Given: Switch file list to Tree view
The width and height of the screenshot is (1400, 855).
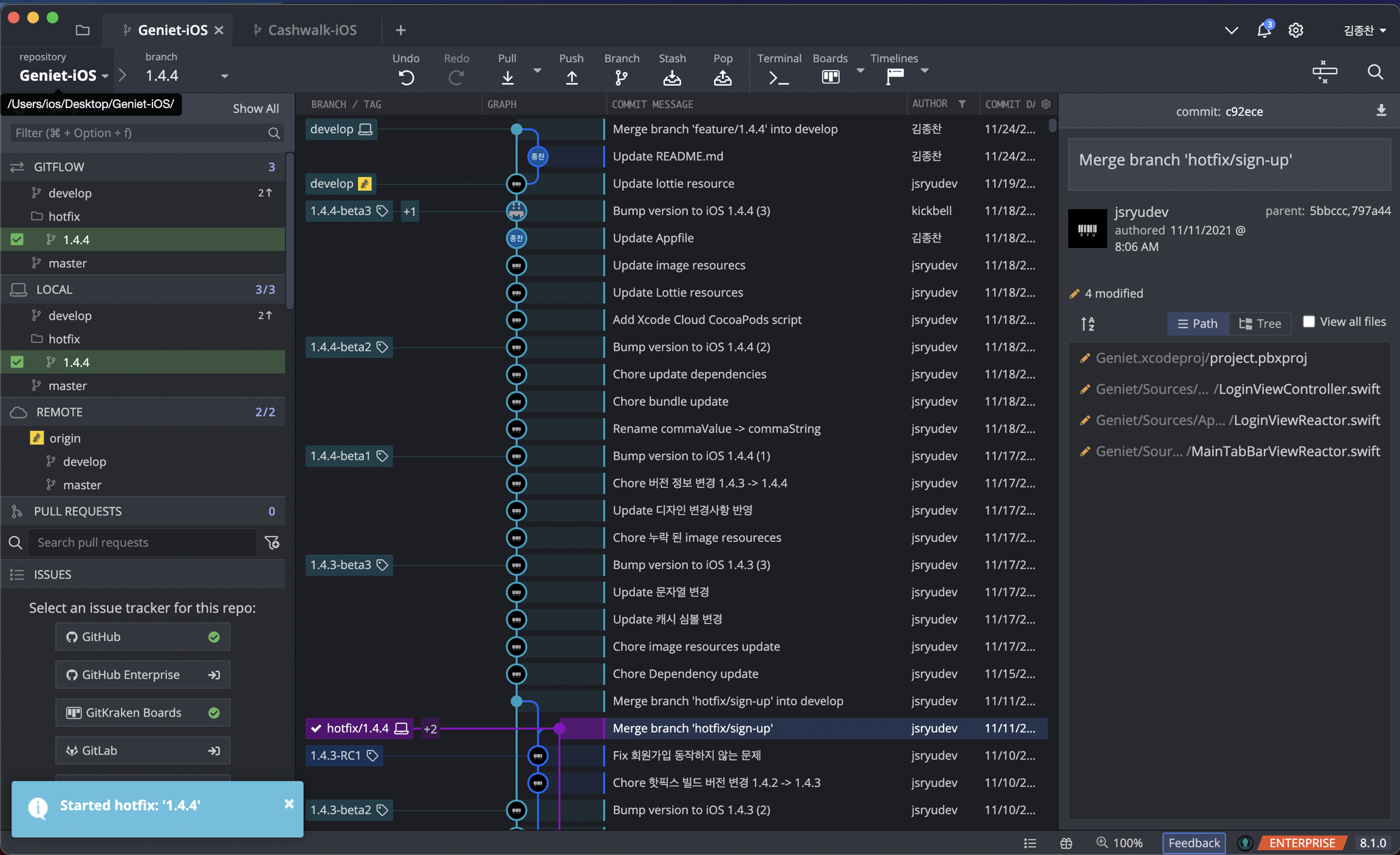Looking at the screenshot, I should click(x=1260, y=323).
